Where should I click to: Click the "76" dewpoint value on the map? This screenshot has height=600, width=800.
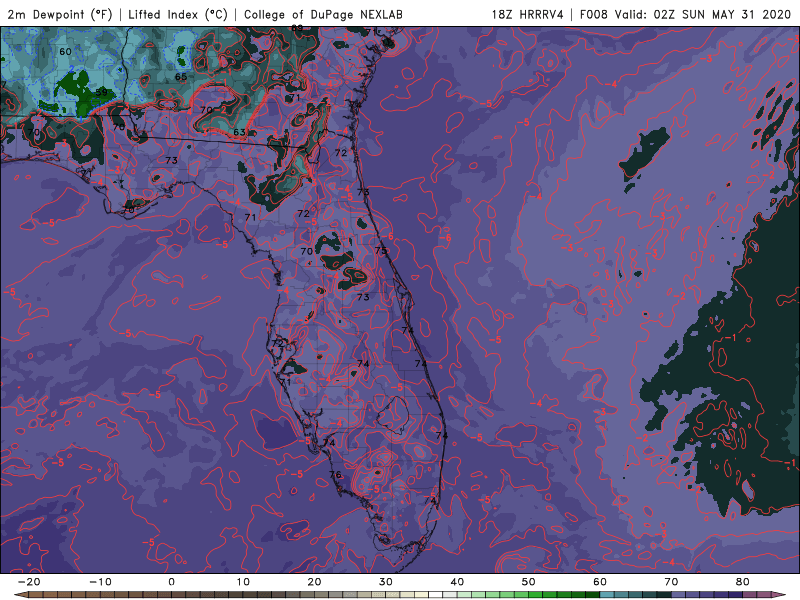(x=335, y=474)
